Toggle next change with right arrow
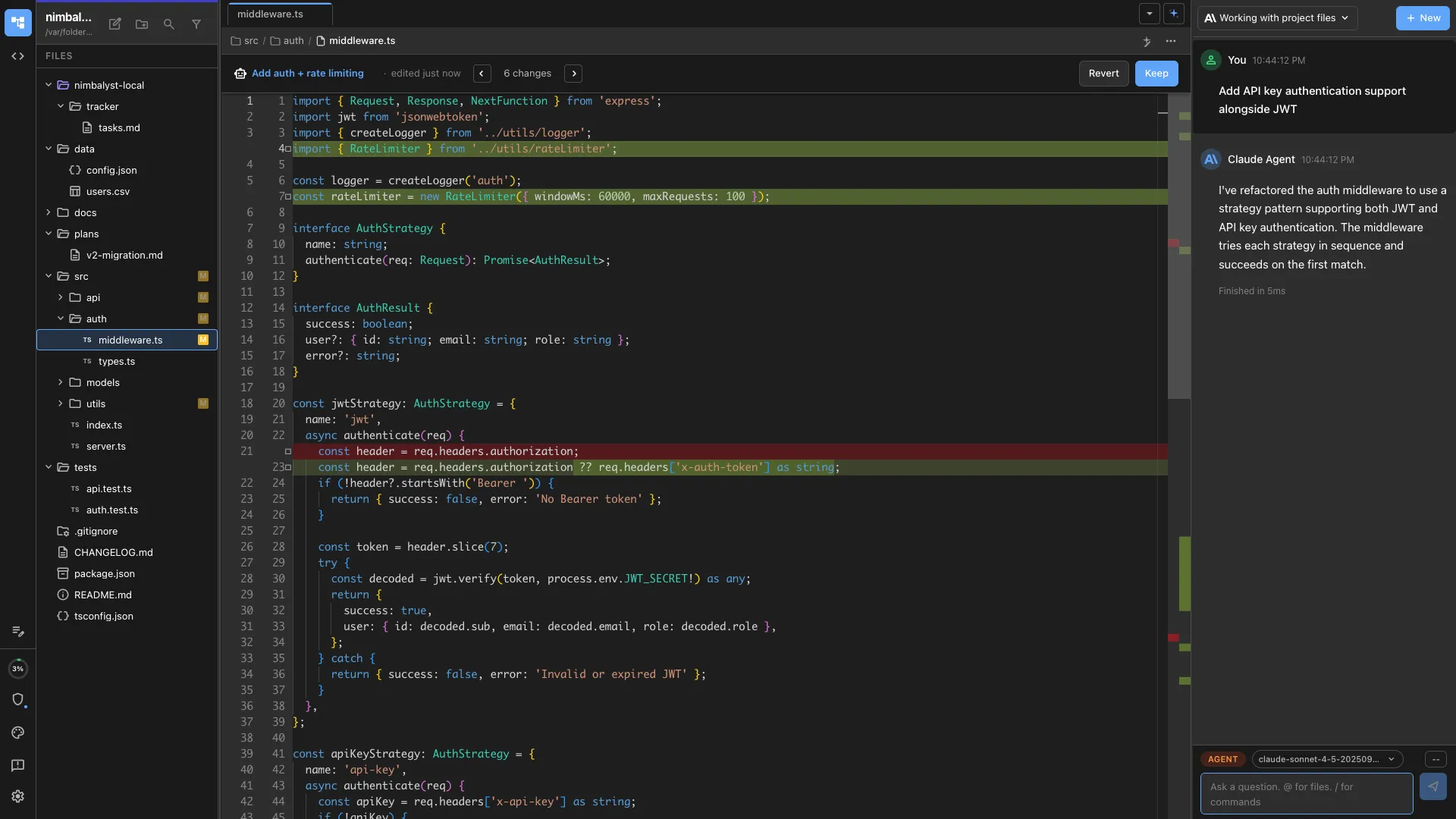The width and height of the screenshot is (1456, 819). 574,73
